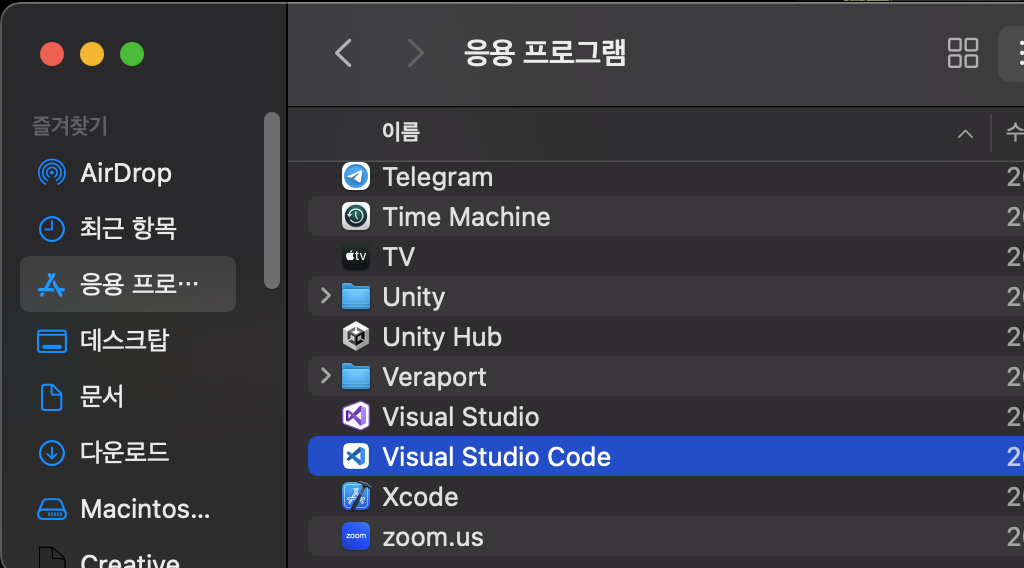Click the Unity folder icon

(x=356, y=296)
